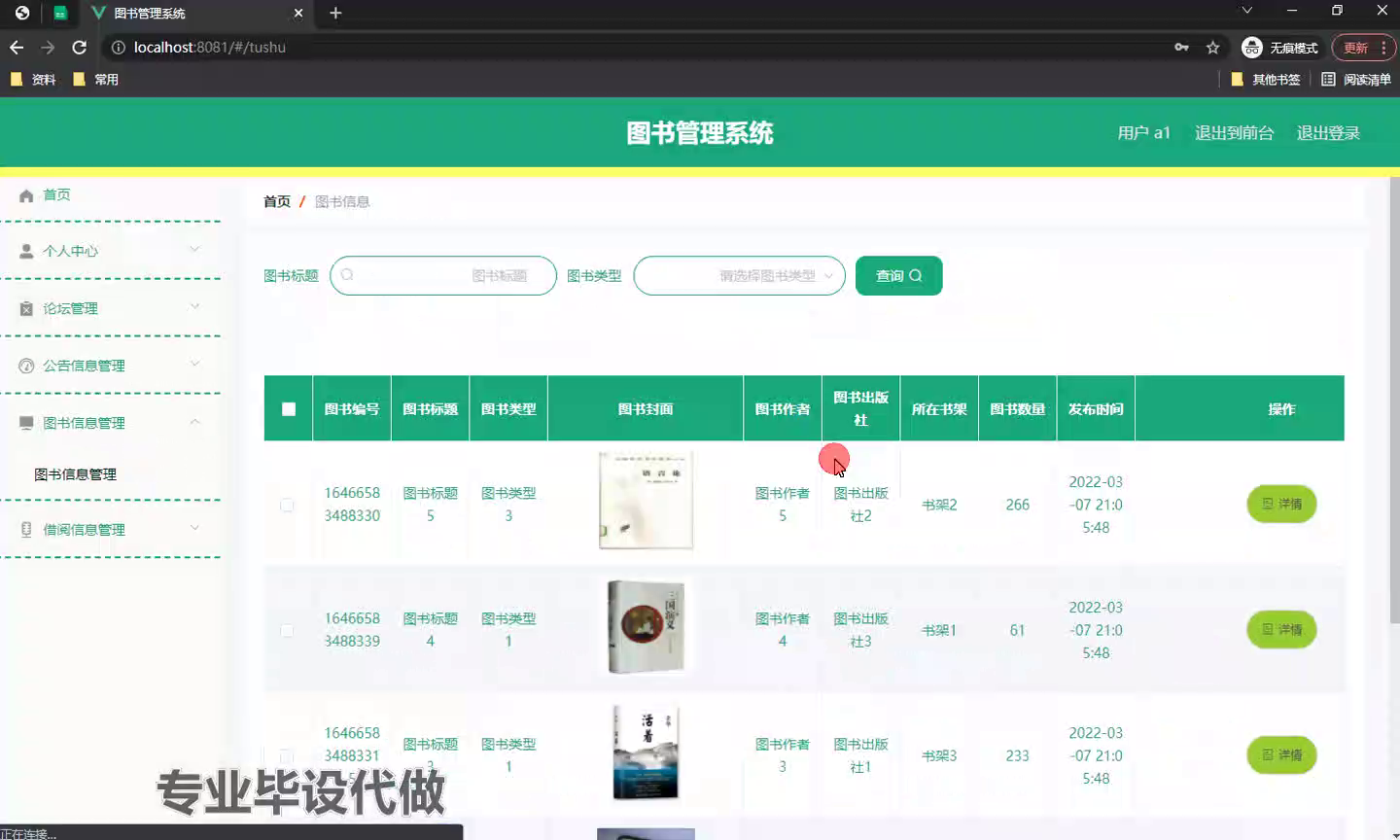The height and width of the screenshot is (840, 1400).
Task: Click the 用户 a1 header link
Action: coord(1143,133)
